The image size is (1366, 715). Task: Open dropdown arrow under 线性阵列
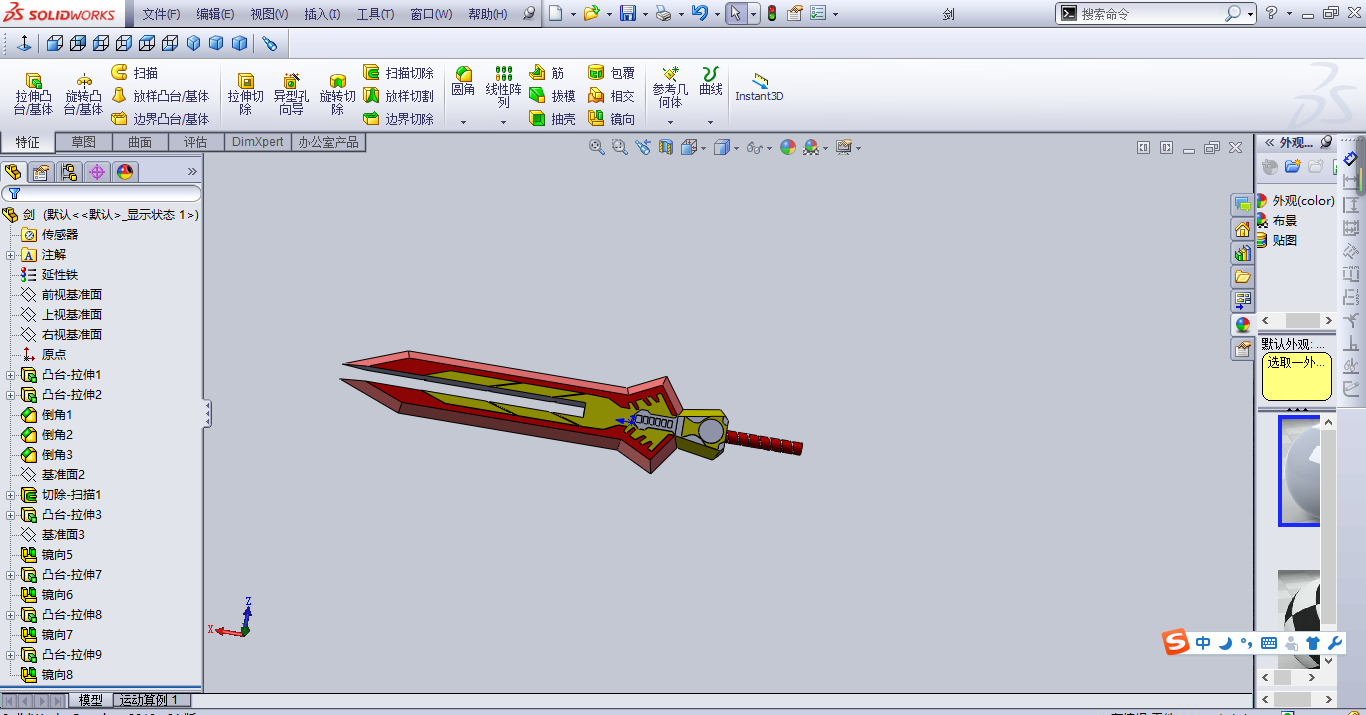point(503,122)
